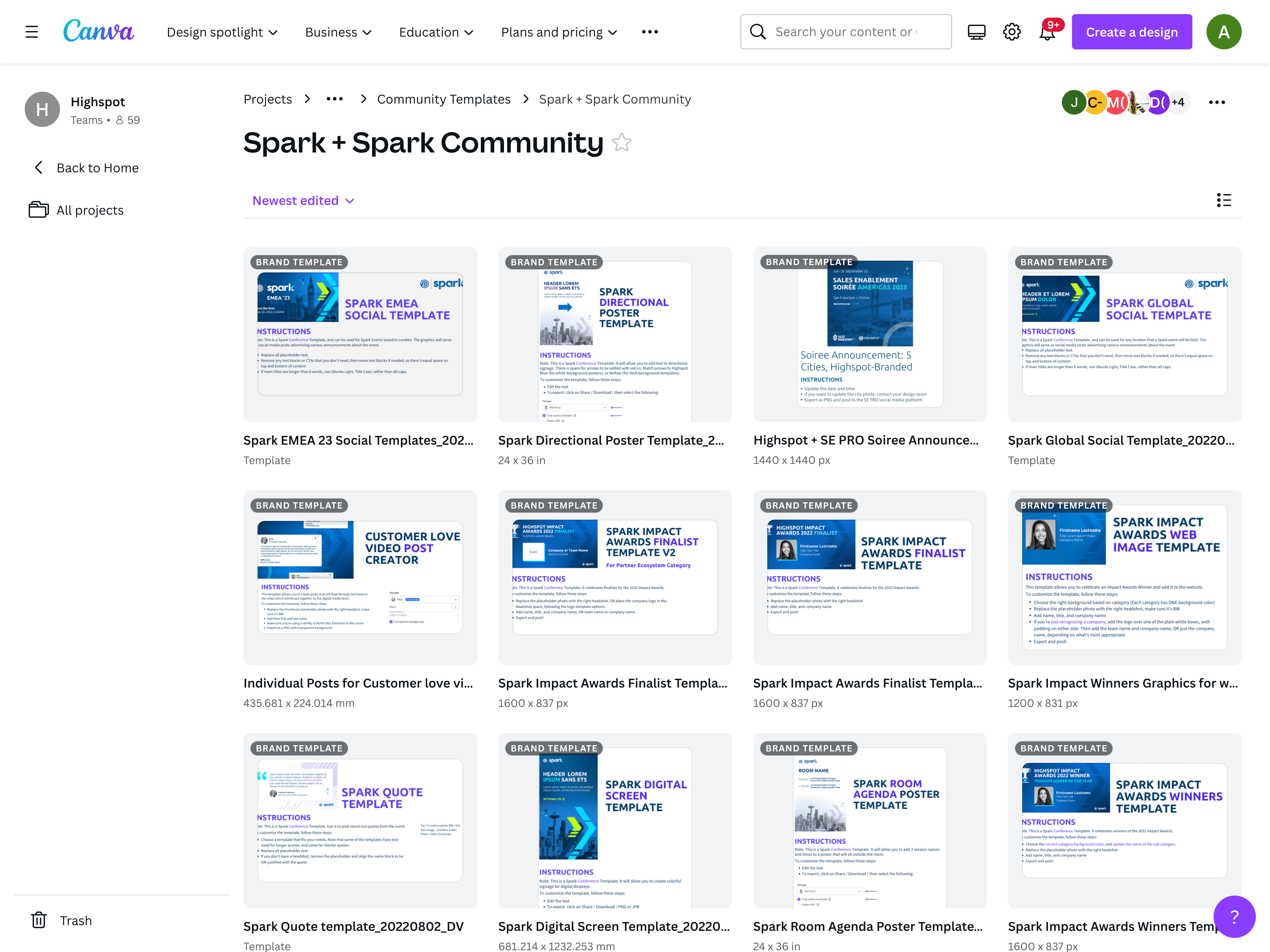The image size is (1270, 952).
Task: Open Spark Room Agenda Poster thumbnail
Action: pos(870,821)
